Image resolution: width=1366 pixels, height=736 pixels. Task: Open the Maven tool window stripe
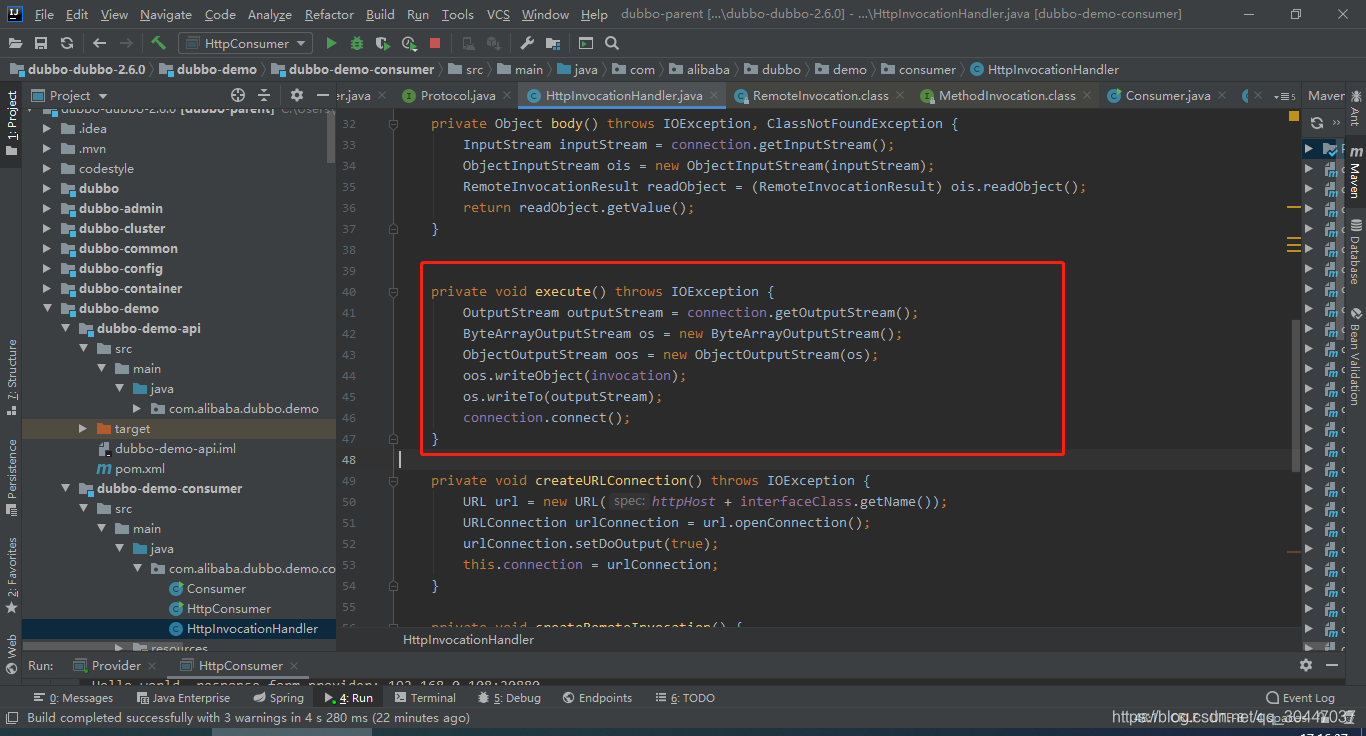[x=1355, y=172]
